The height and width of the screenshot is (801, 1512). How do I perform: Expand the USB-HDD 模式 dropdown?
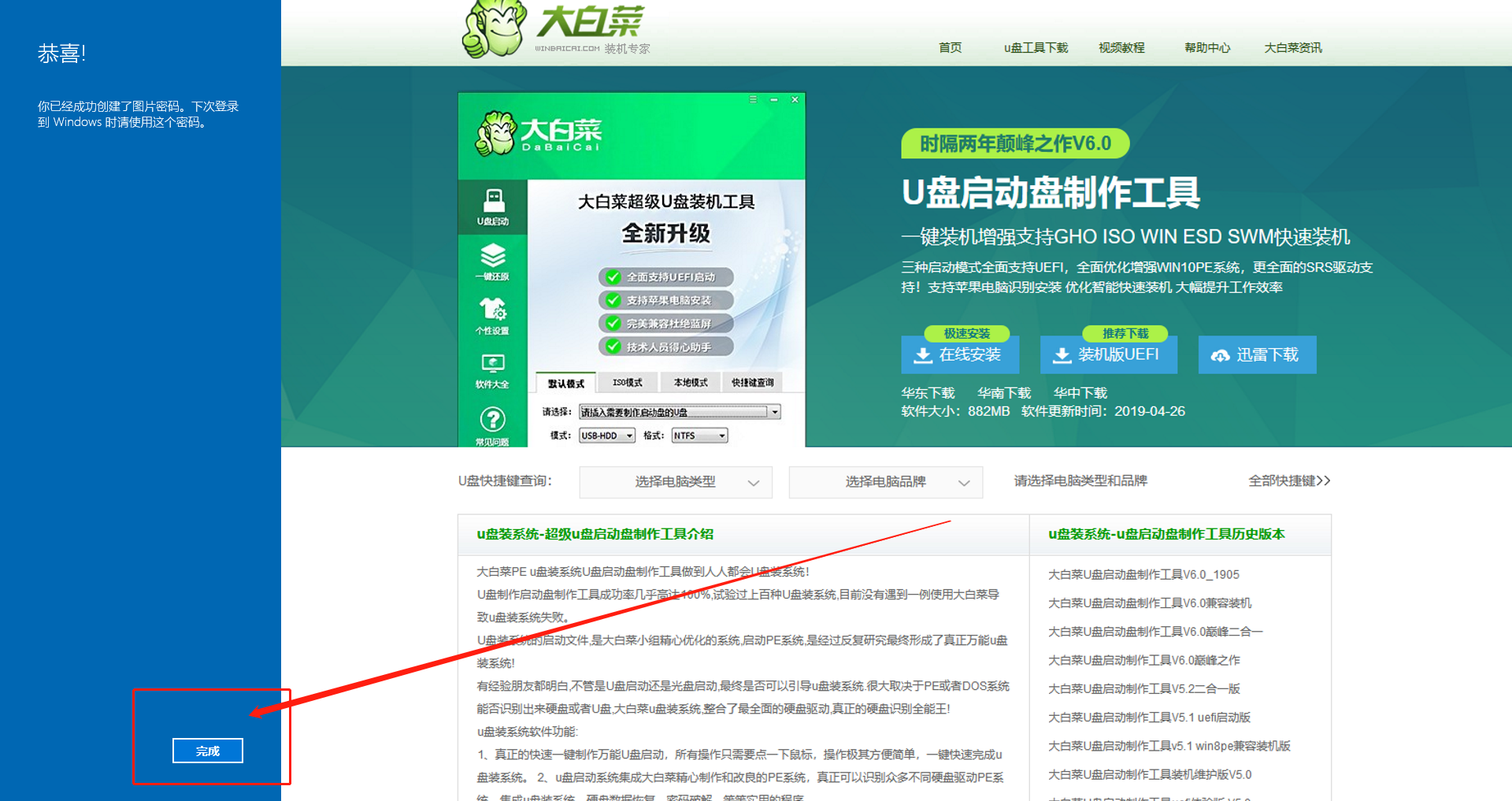click(606, 435)
